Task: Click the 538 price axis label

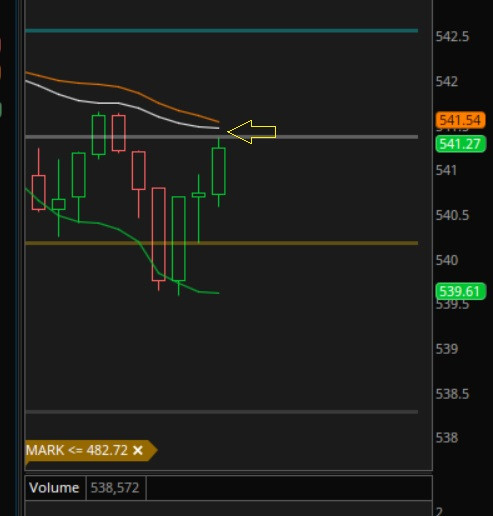Action: (x=447, y=438)
